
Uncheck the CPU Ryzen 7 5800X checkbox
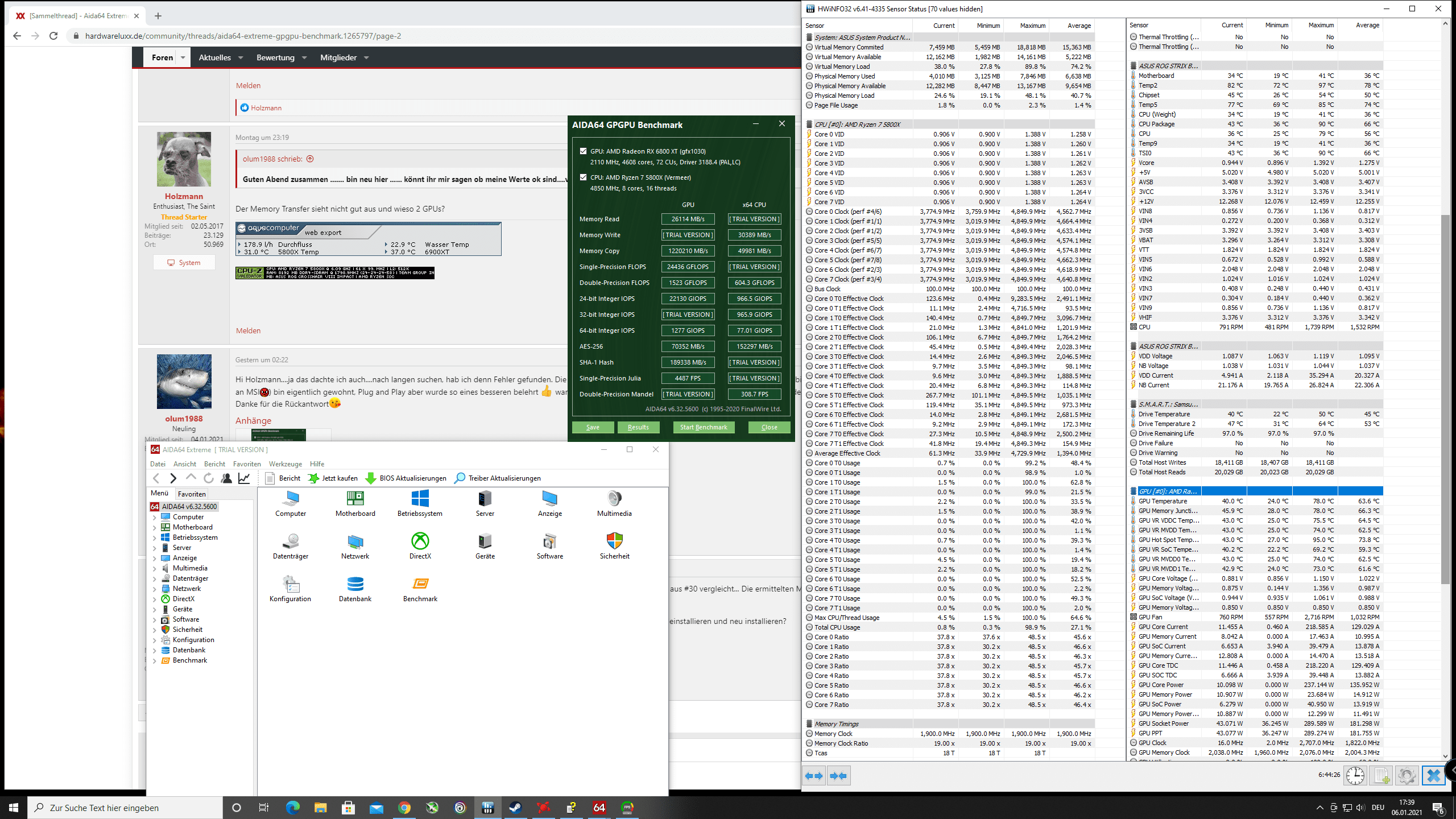[x=583, y=177]
